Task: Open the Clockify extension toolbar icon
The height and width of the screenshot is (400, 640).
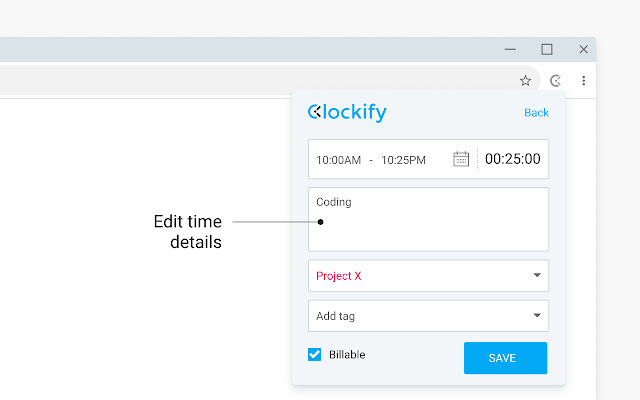Action: (x=556, y=81)
